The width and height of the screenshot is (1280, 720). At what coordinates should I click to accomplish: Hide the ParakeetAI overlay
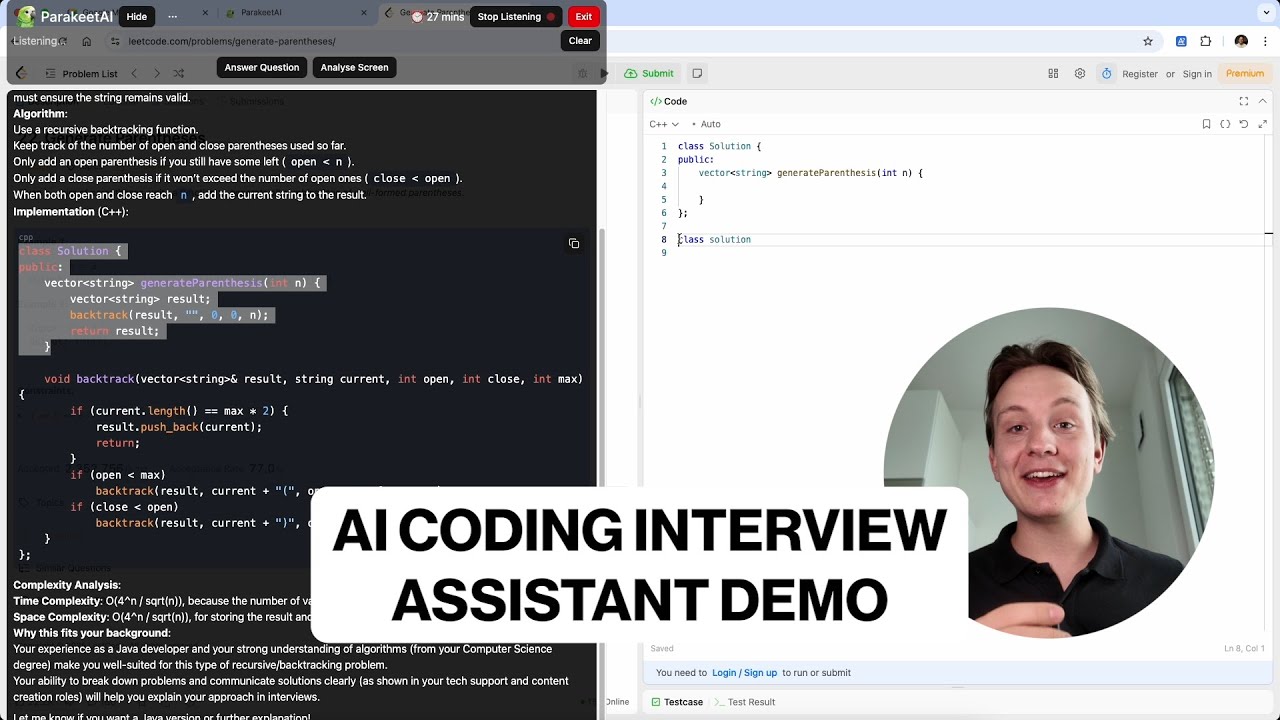click(137, 16)
